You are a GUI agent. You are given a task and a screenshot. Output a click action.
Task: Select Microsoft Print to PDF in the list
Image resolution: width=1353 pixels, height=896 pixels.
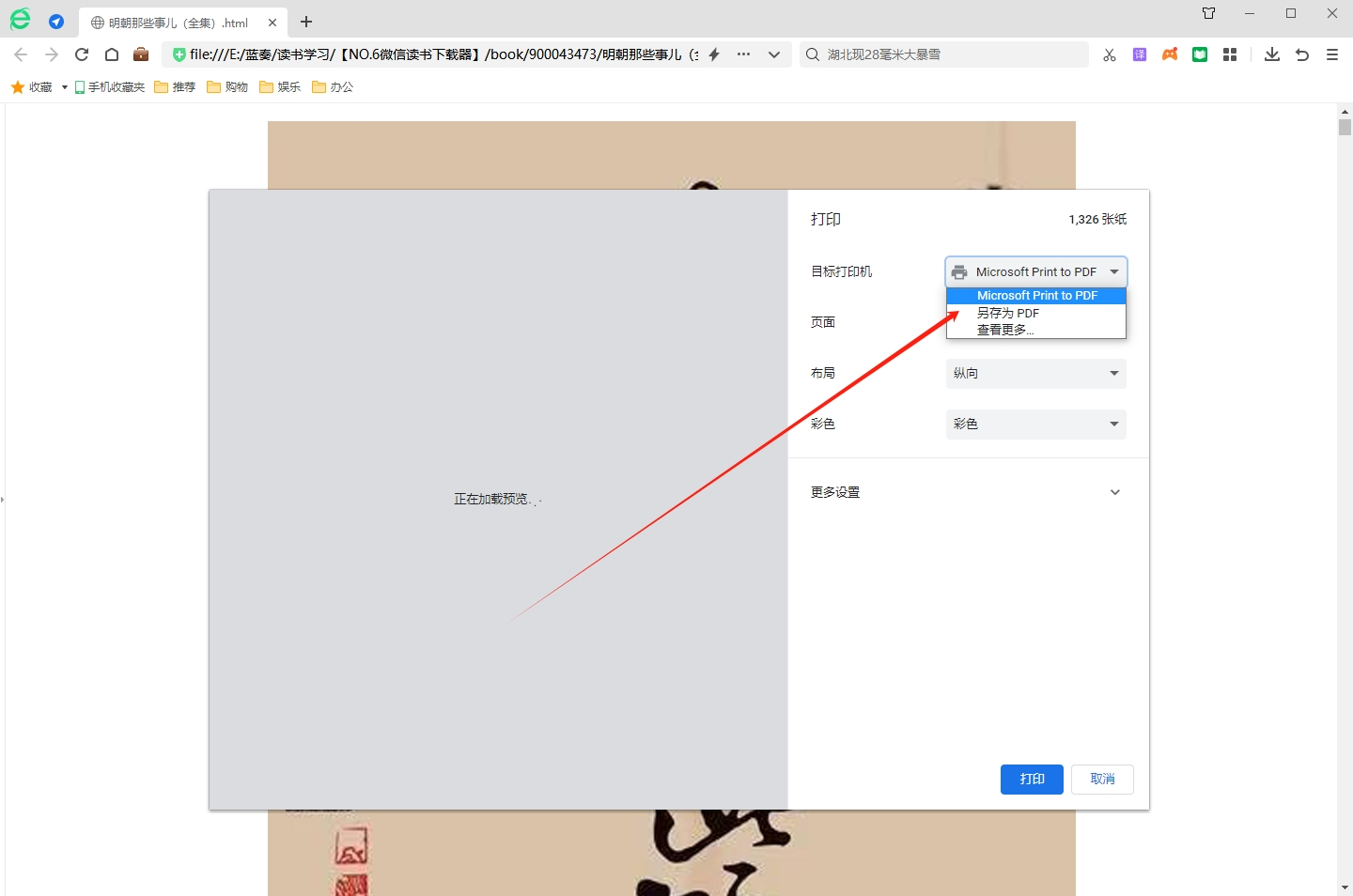coord(1036,296)
